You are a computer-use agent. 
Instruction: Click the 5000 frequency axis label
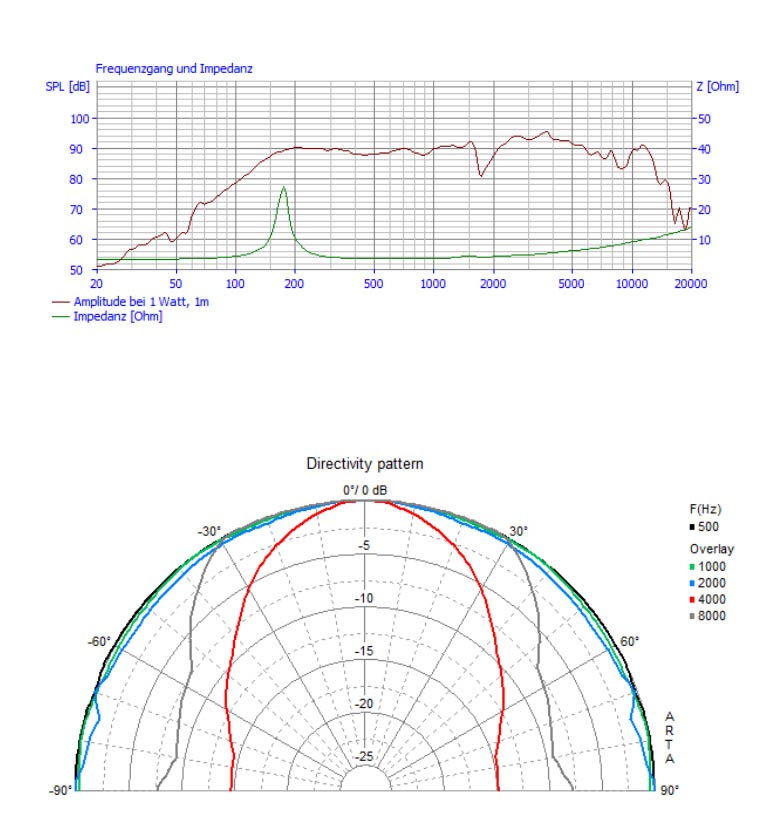pyautogui.click(x=571, y=284)
